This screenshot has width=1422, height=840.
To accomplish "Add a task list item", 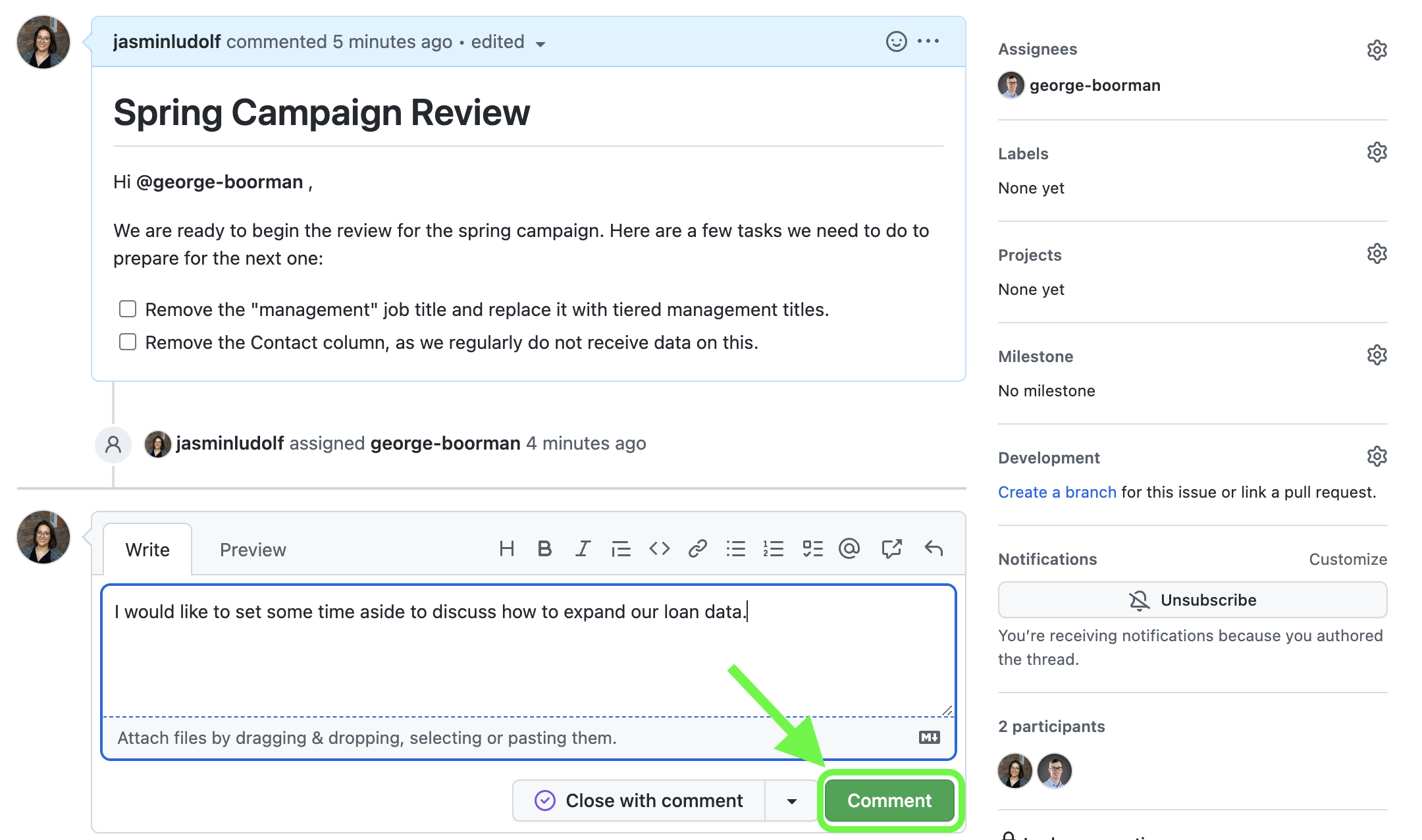I will coord(812,548).
